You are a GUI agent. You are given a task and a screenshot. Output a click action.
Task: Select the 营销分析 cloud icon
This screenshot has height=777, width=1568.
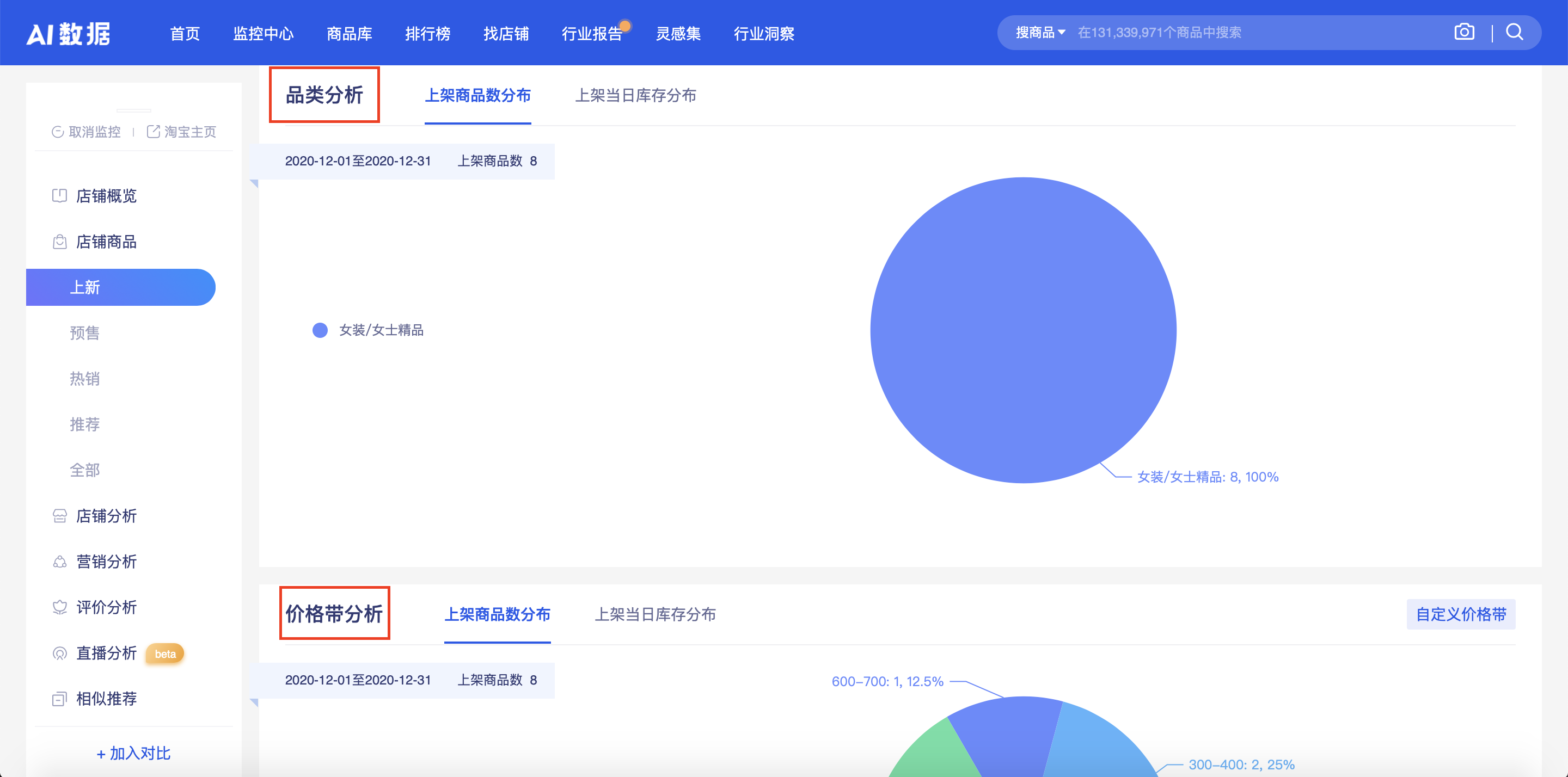[59, 562]
